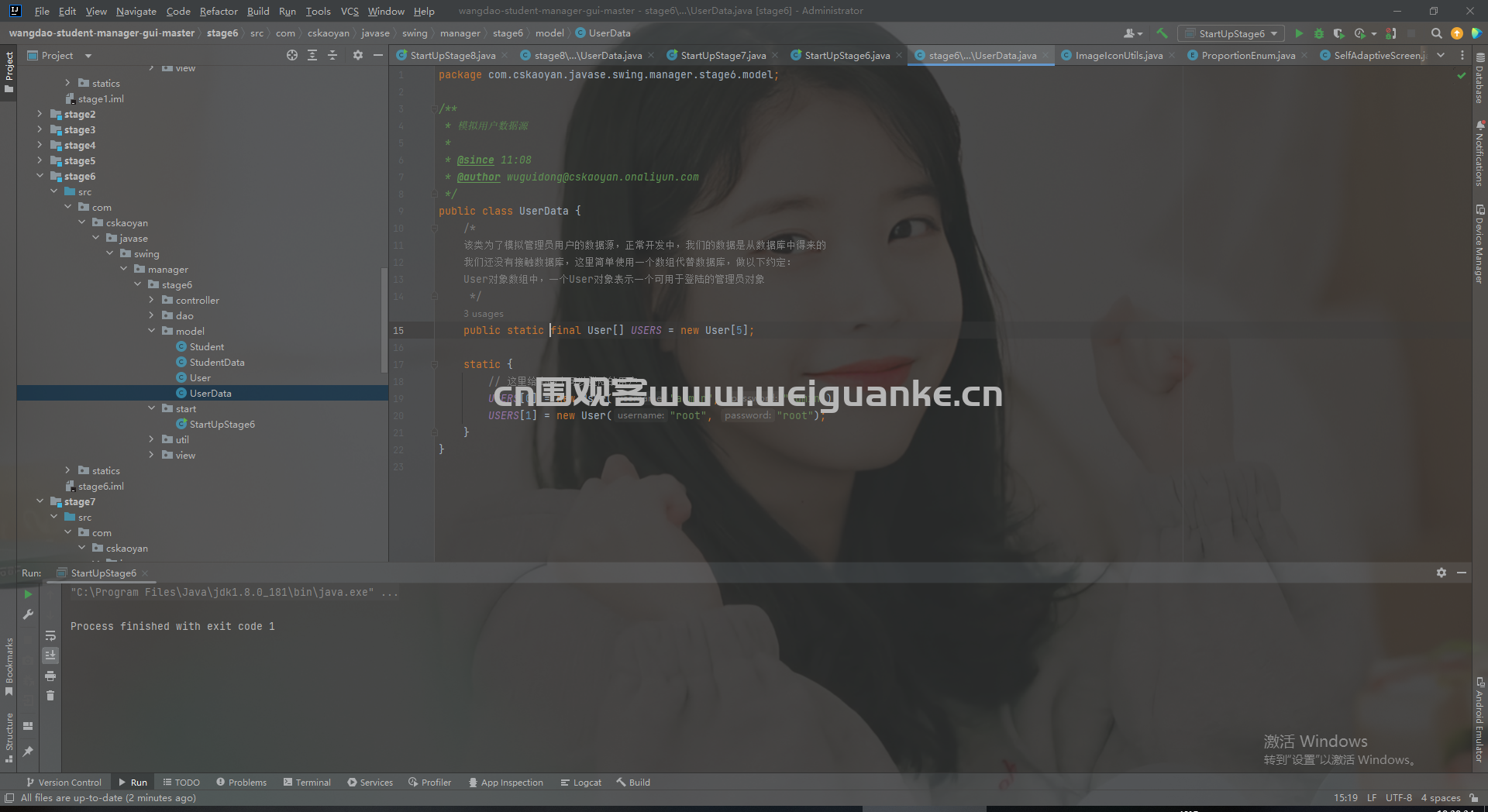Switch to ProportionEnum.java tab
The width and height of the screenshot is (1488, 812).
(1248, 55)
